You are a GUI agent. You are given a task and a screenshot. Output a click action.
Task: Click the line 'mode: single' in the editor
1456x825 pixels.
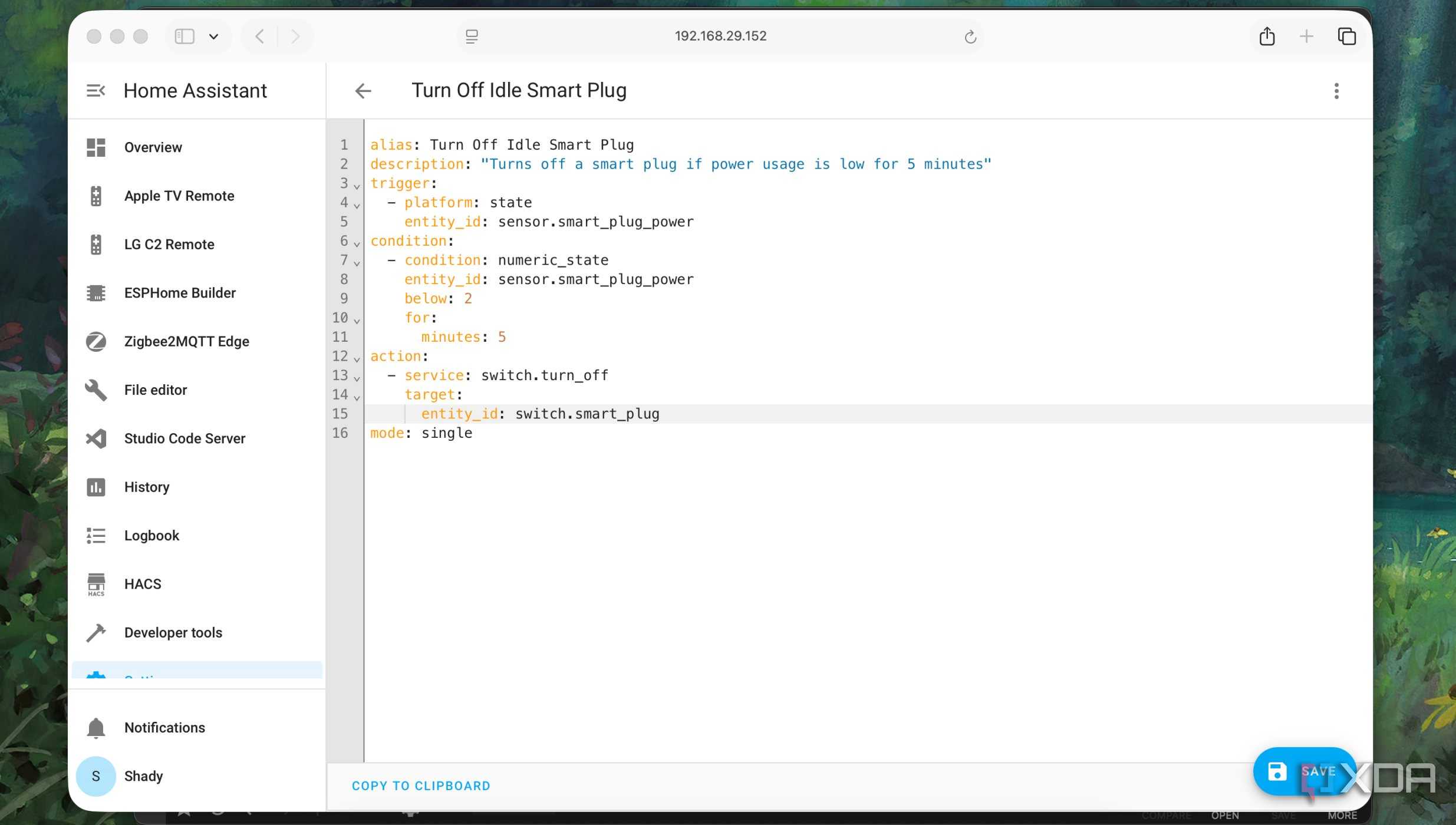pos(421,433)
